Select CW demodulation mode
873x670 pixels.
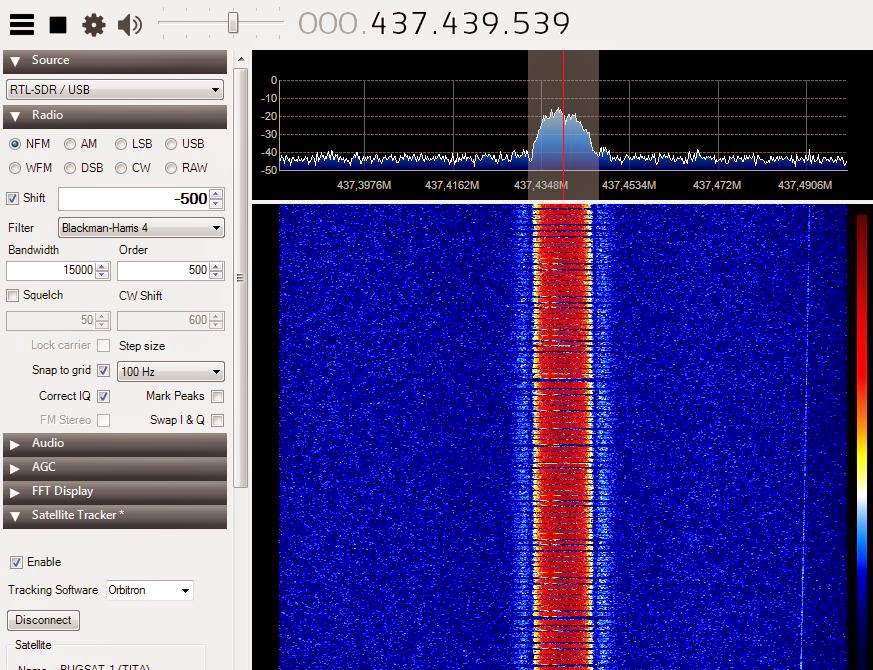click(121, 168)
